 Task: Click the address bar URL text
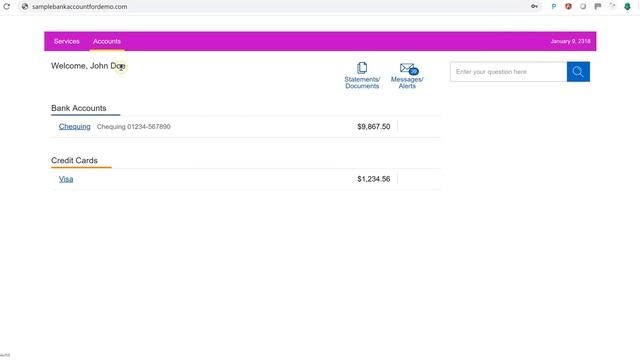(x=80, y=7)
